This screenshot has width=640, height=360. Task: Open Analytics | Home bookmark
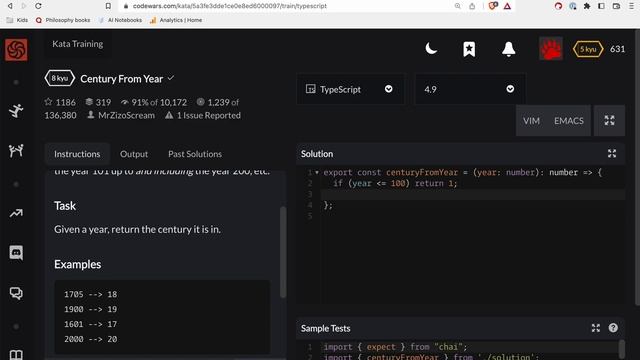176,20
